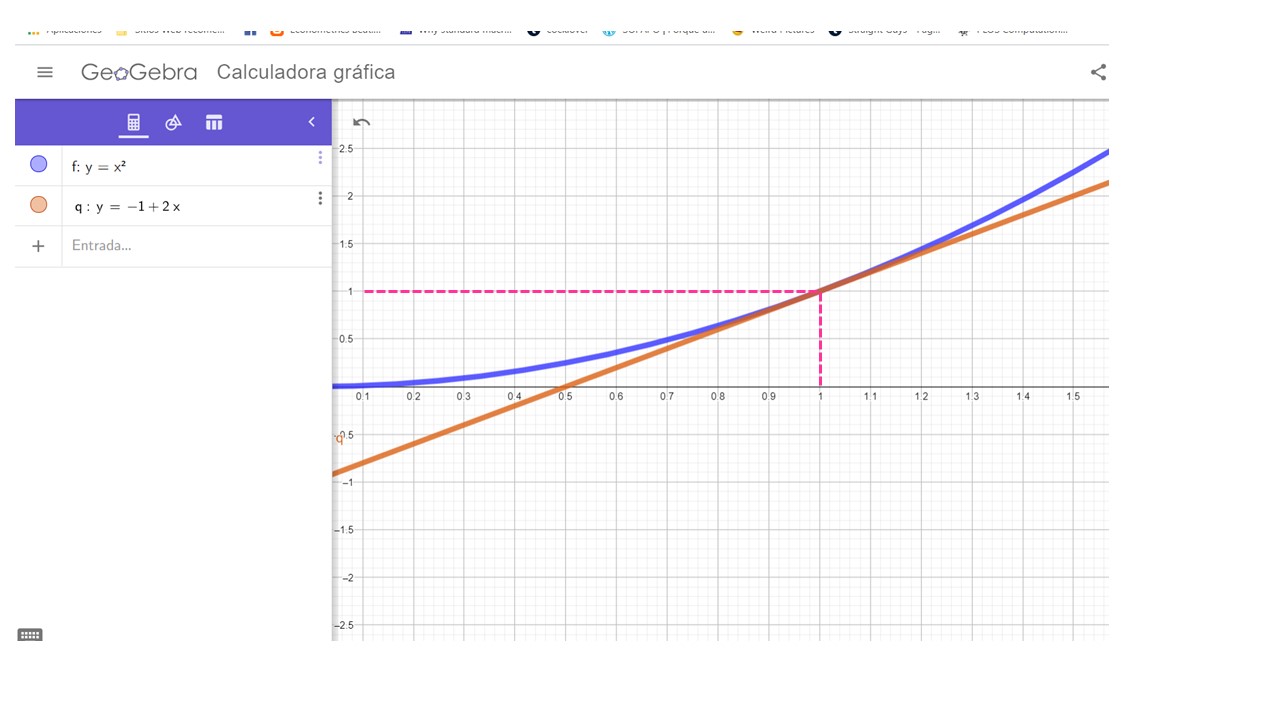Viewport: 1280px width, 720px height.
Task: Collapse the algebra side panel
Action: [x=311, y=122]
